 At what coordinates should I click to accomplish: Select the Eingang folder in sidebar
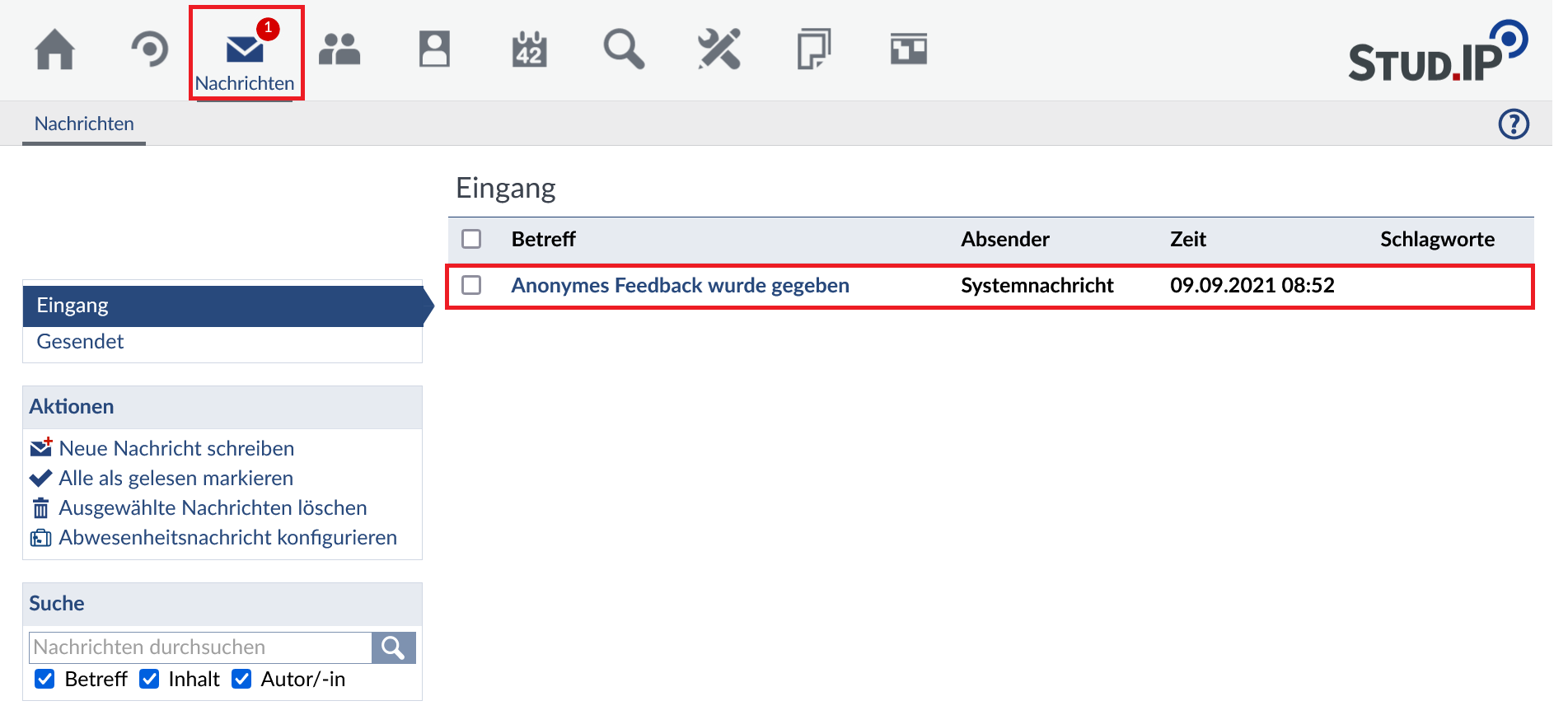(73, 306)
